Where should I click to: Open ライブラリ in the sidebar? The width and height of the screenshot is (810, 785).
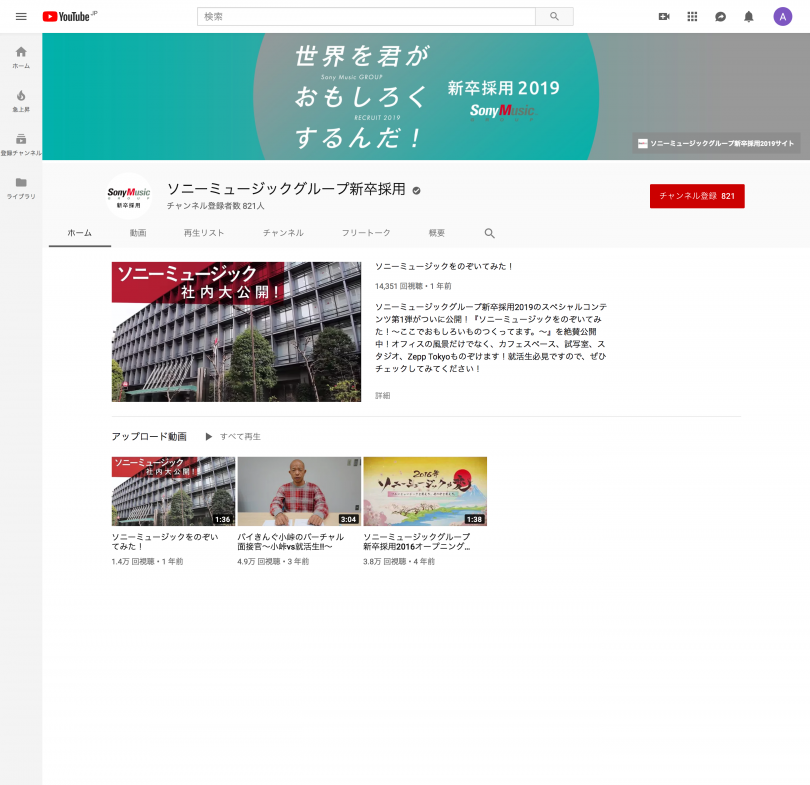point(20,184)
